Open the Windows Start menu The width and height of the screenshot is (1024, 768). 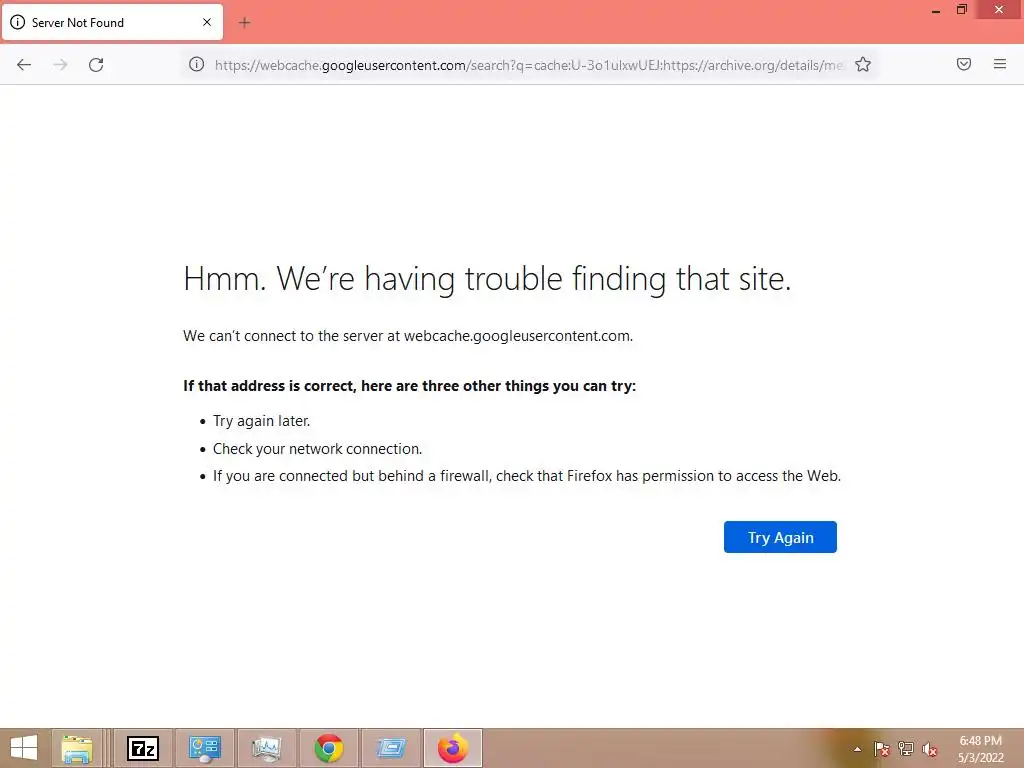(24, 748)
